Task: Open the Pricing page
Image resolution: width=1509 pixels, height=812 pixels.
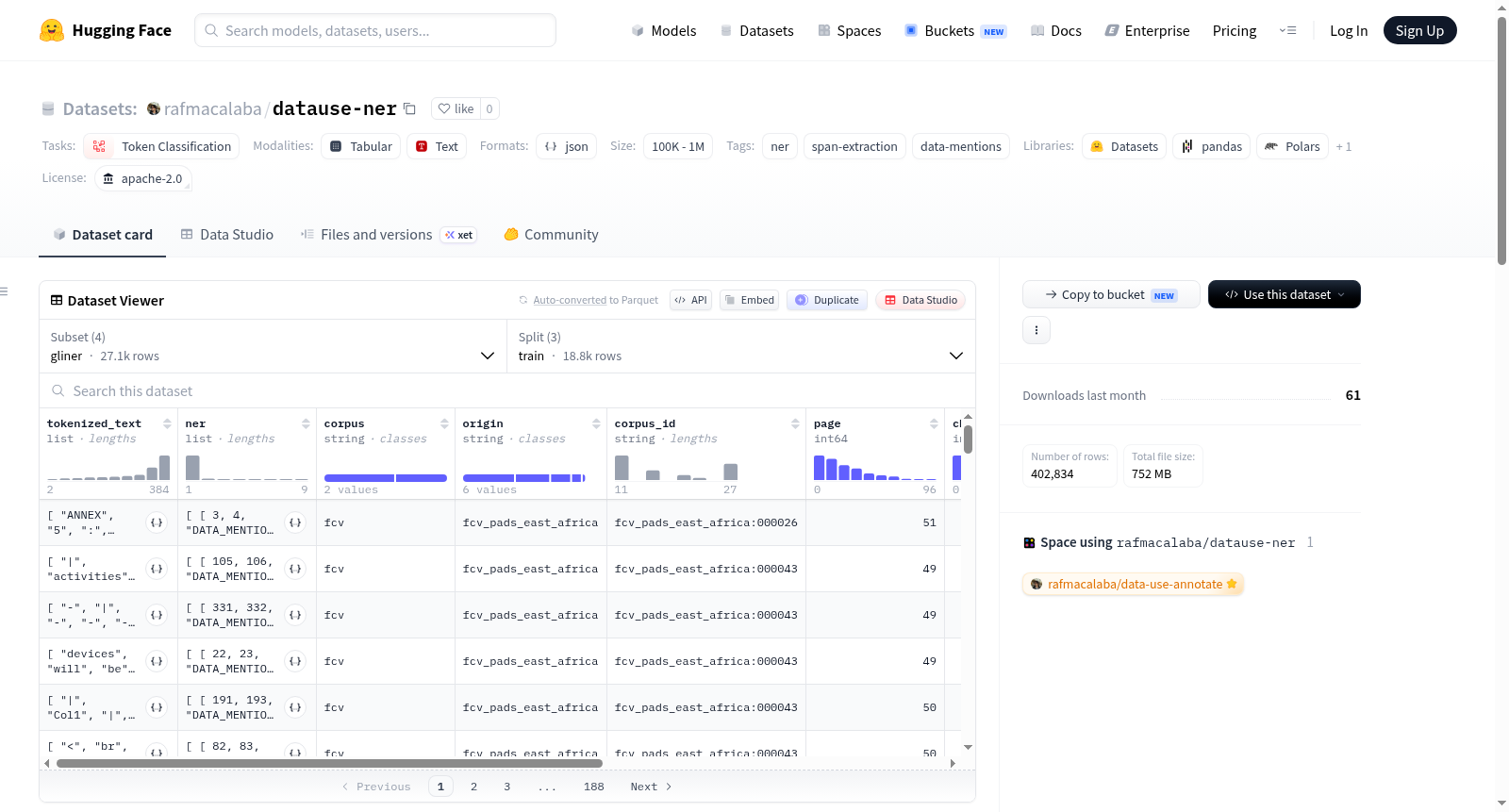Action: point(1235,30)
